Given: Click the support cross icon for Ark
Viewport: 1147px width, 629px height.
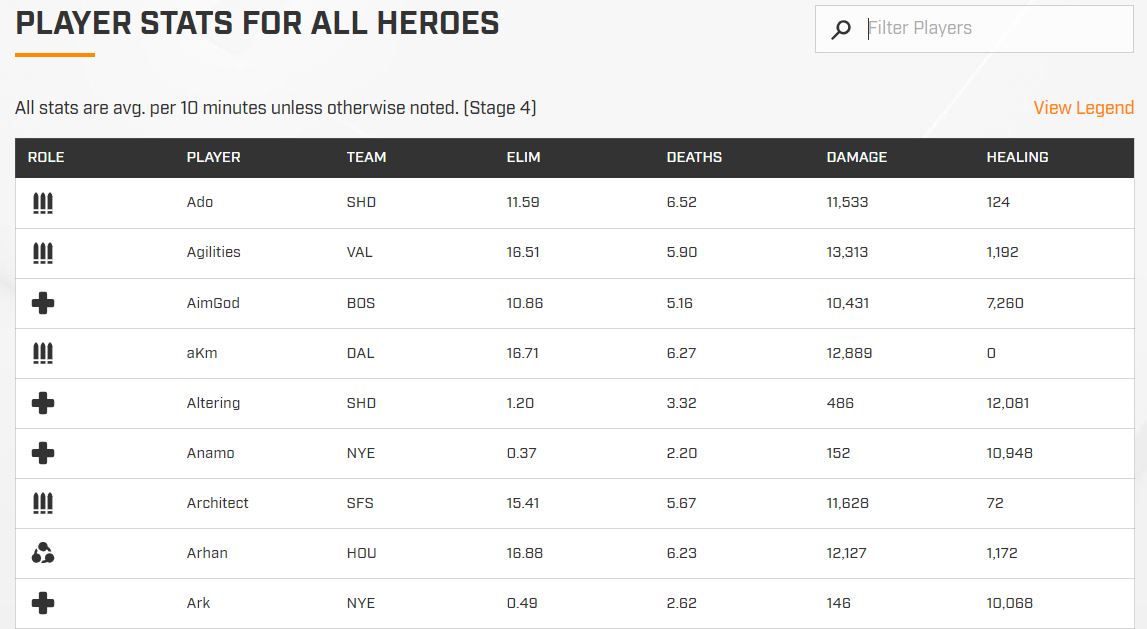Looking at the screenshot, I should click(43, 603).
